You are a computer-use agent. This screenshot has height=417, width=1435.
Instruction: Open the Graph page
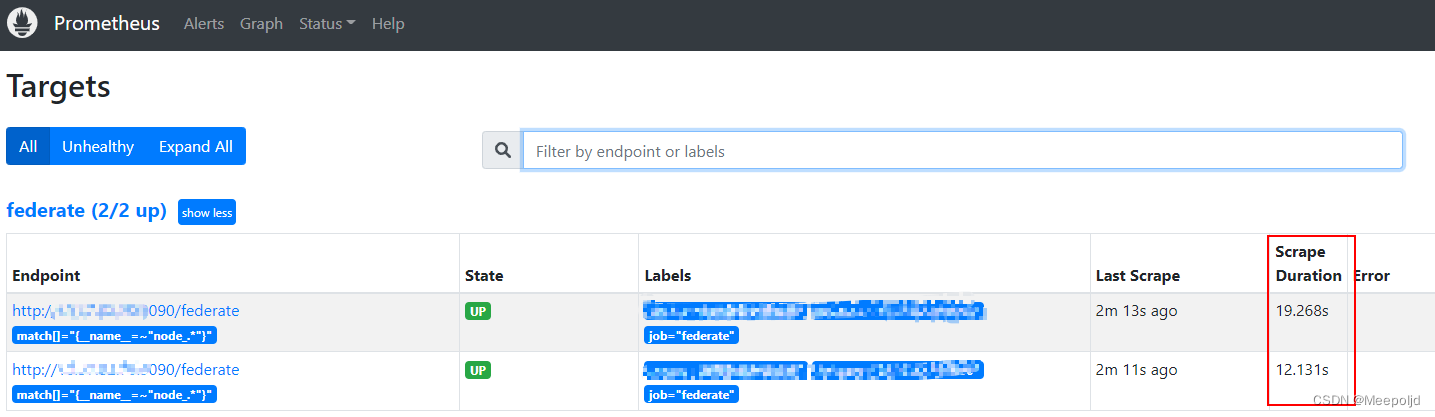[261, 24]
